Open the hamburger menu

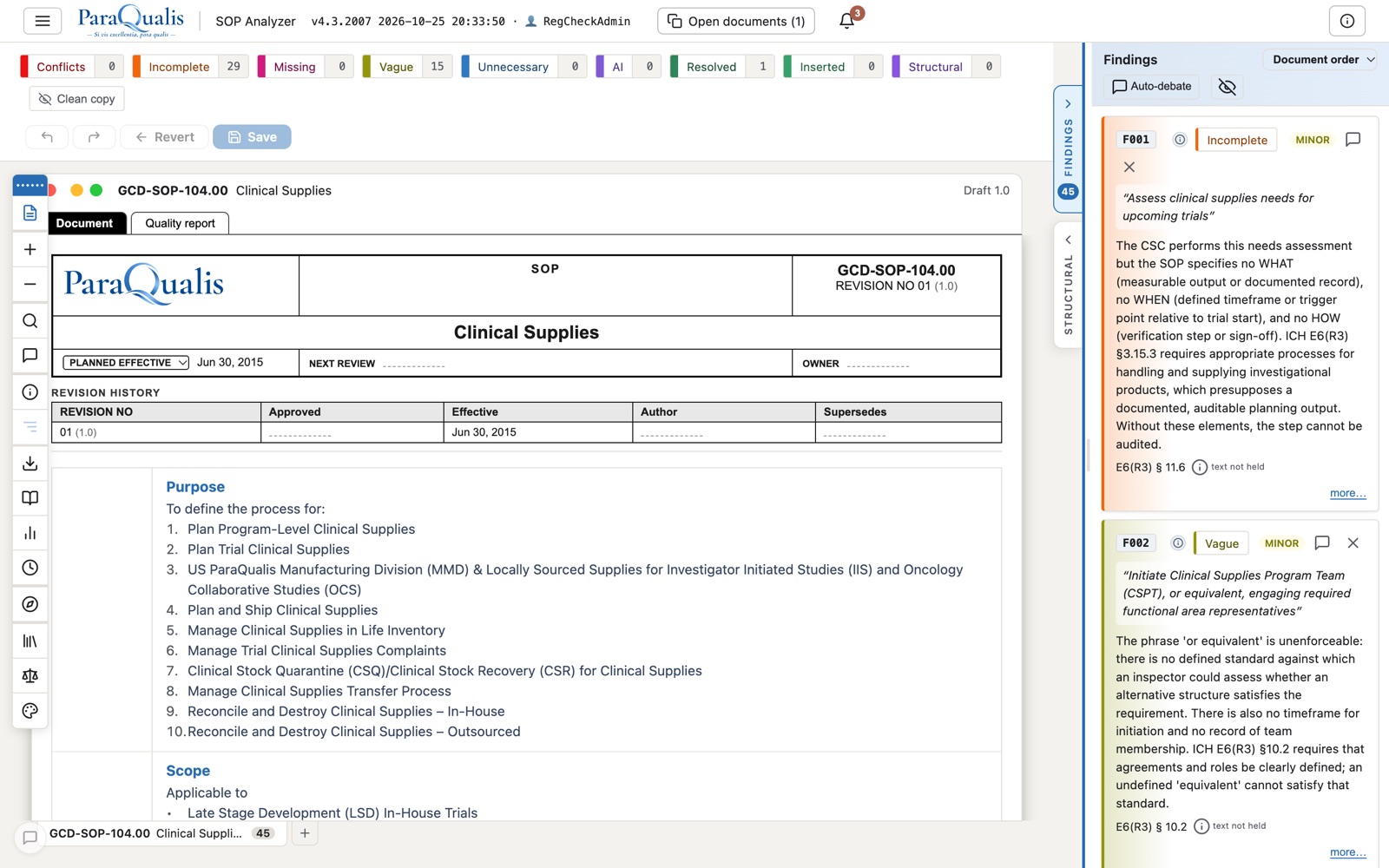point(42,21)
